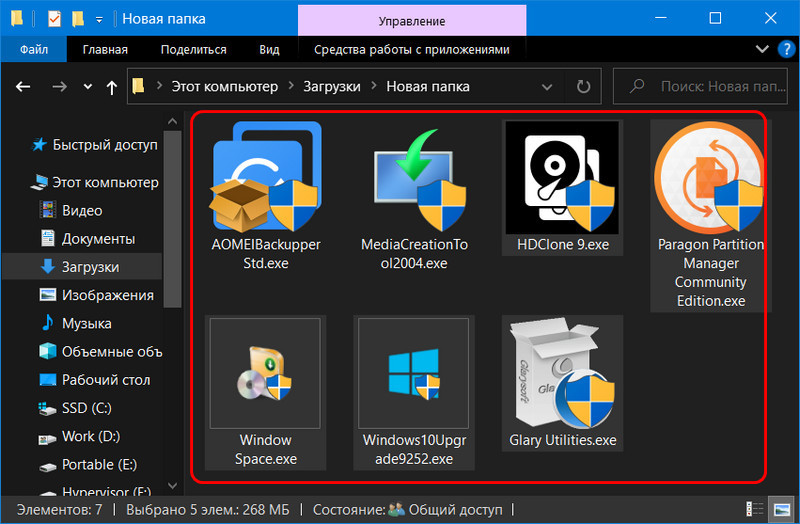Go forward with the right arrow button
The width and height of the screenshot is (800, 524).
pos(60,87)
